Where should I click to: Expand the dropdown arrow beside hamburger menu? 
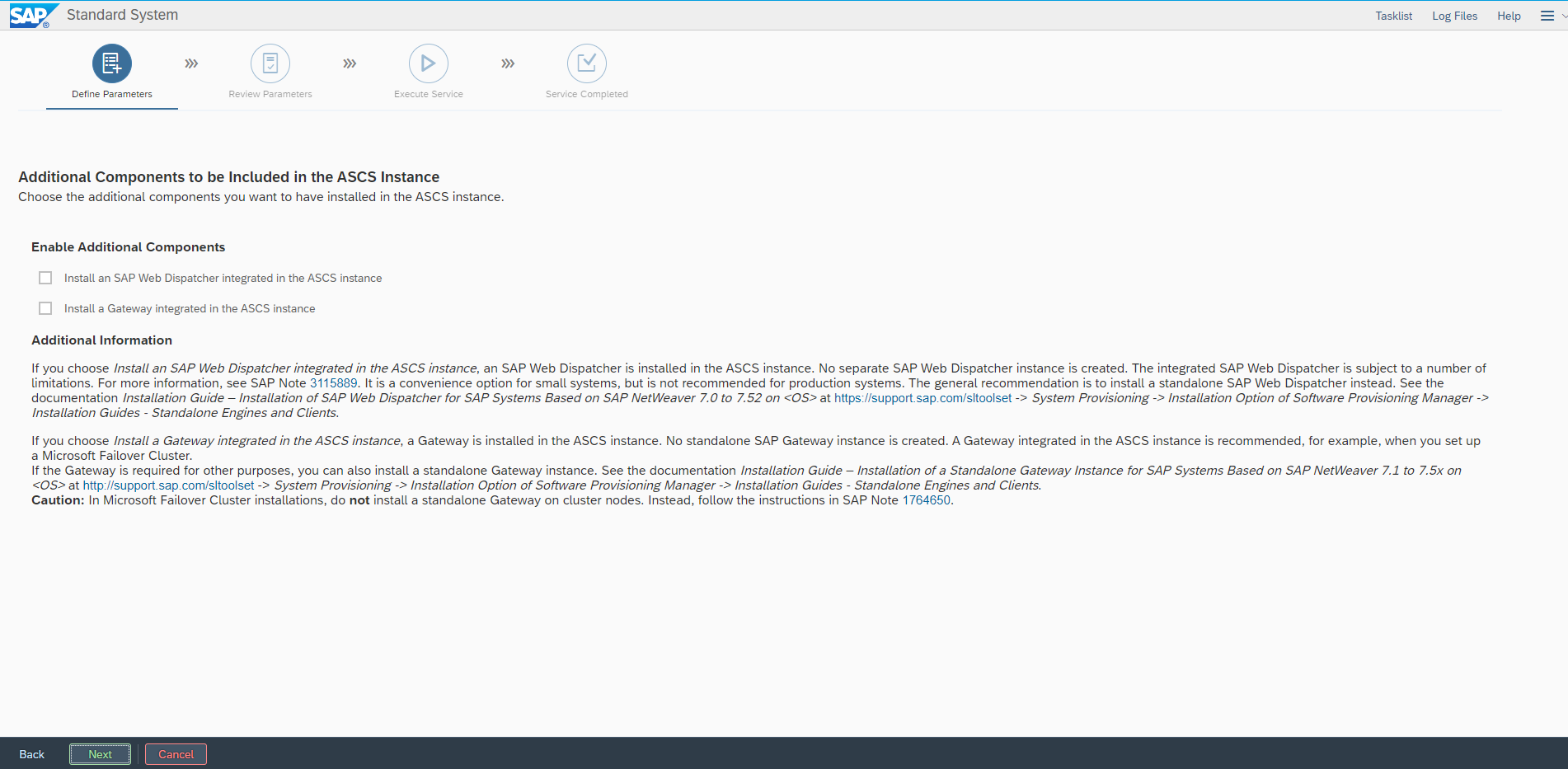click(x=1564, y=16)
